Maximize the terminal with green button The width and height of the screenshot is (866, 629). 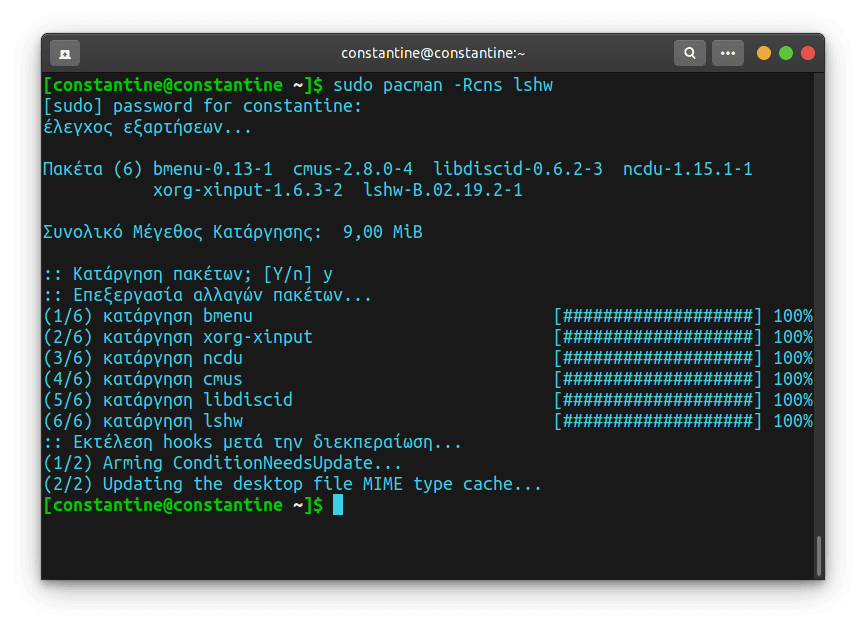coord(786,52)
